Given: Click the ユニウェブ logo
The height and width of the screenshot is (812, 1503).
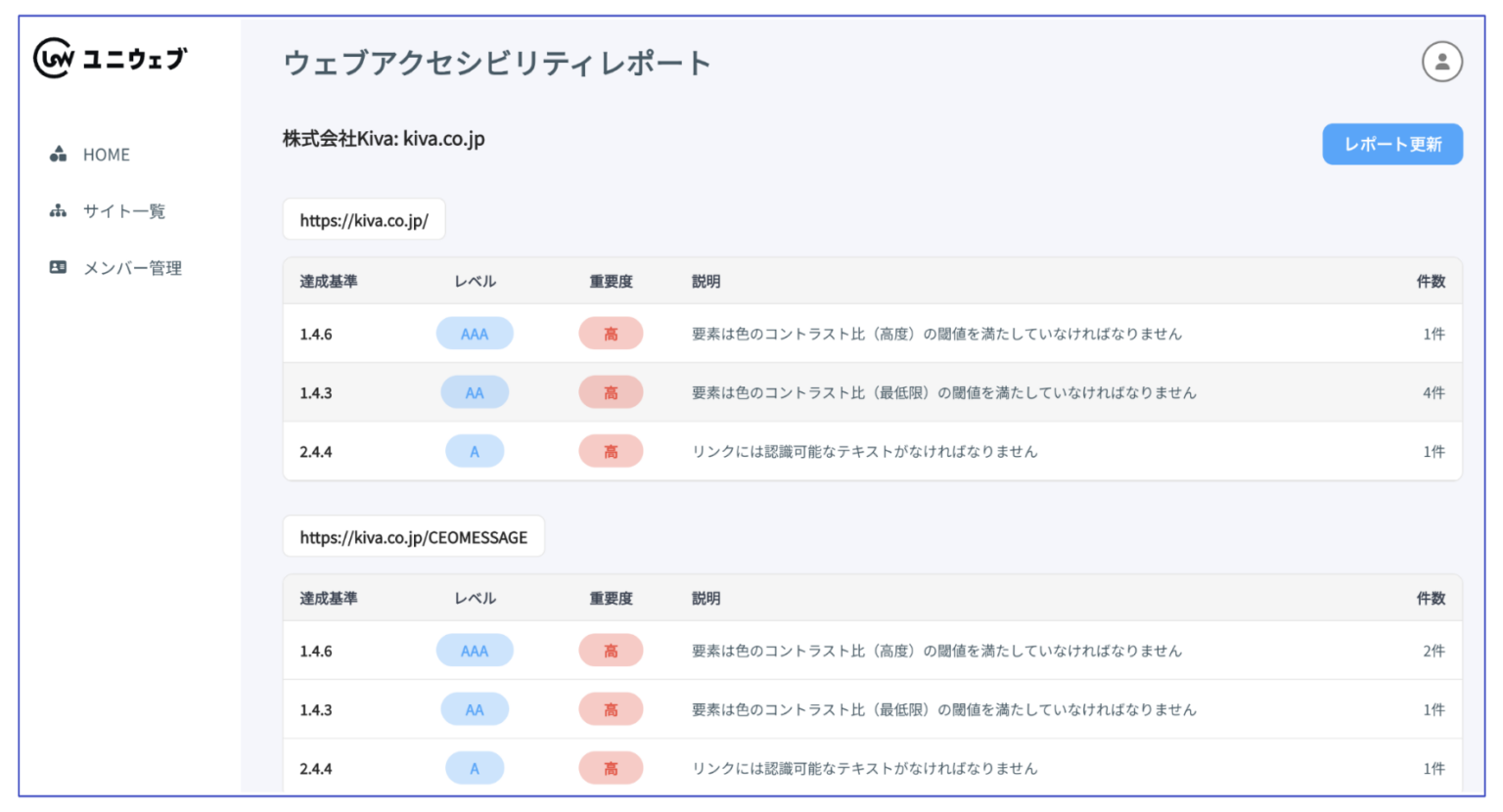Looking at the screenshot, I should 110,59.
